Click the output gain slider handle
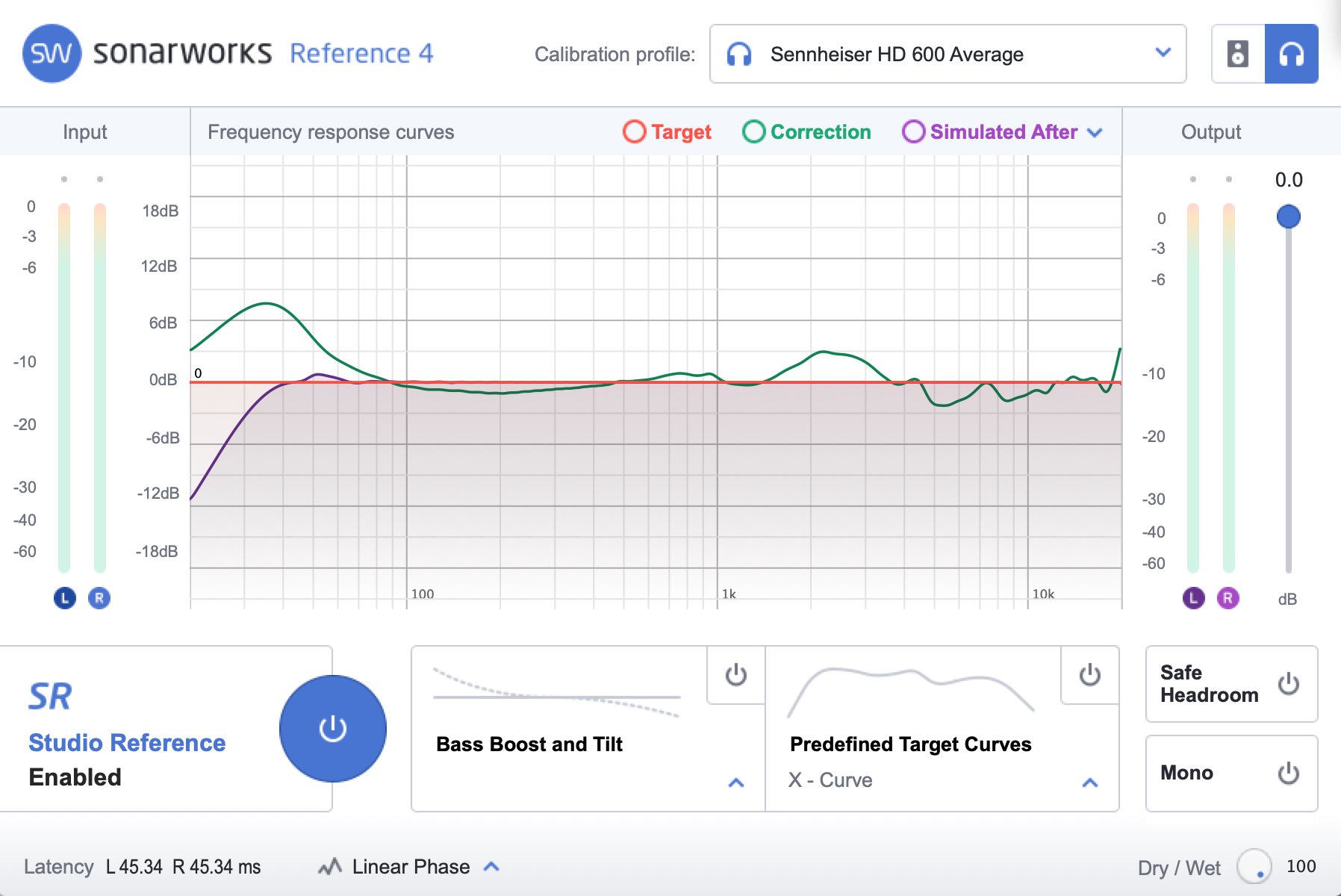The image size is (1341, 896). tap(1288, 217)
